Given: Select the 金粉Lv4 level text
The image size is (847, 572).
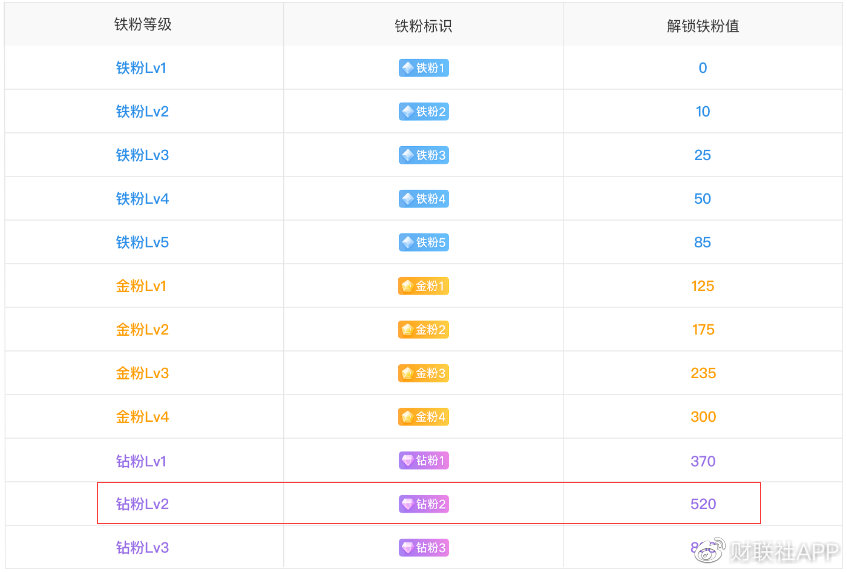Looking at the screenshot, I should click(142, 417).
